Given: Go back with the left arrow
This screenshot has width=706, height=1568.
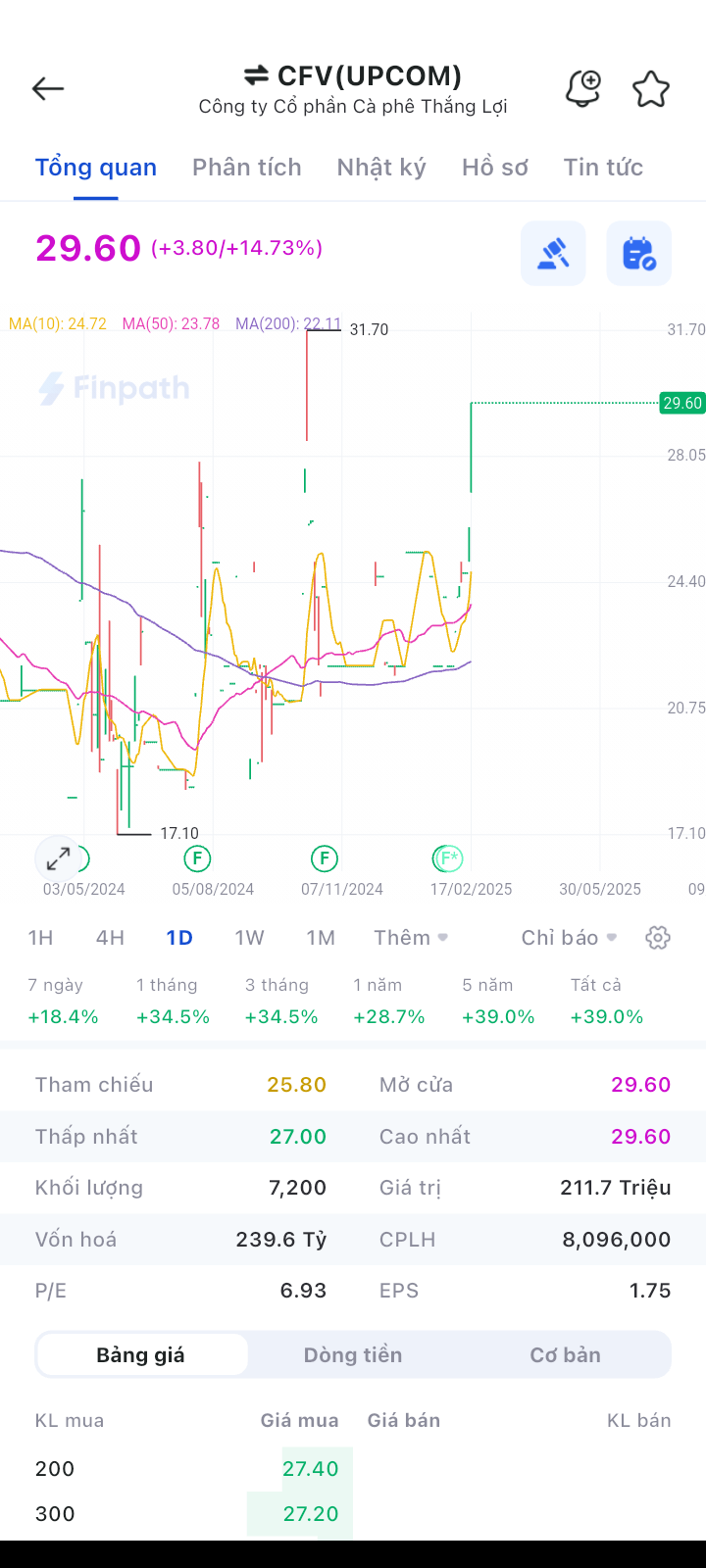Looking at the screenshot, I should click(x=48, y=88).
